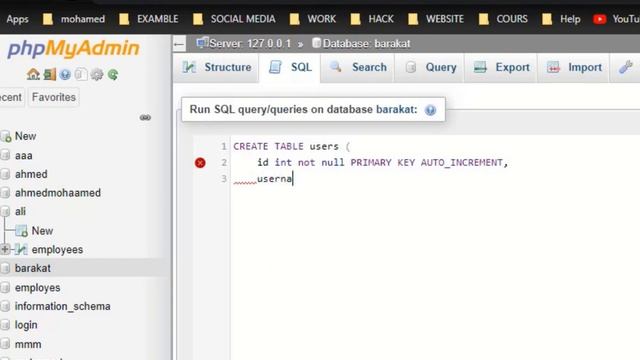Viewport: 640px width, 360px height.
Task: Select the barakat database
Action: [33, 268]
